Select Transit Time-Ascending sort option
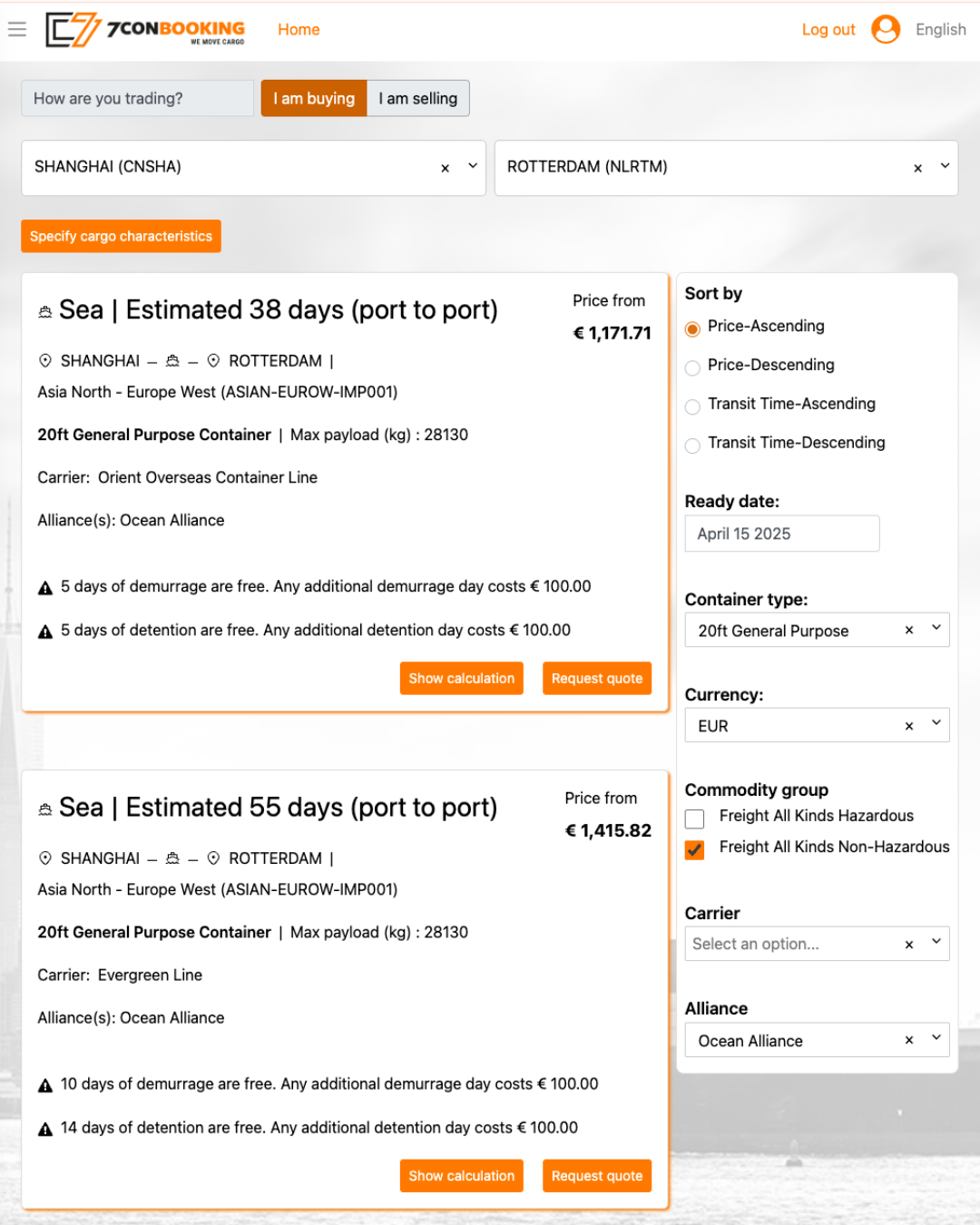 coord(692,407)
